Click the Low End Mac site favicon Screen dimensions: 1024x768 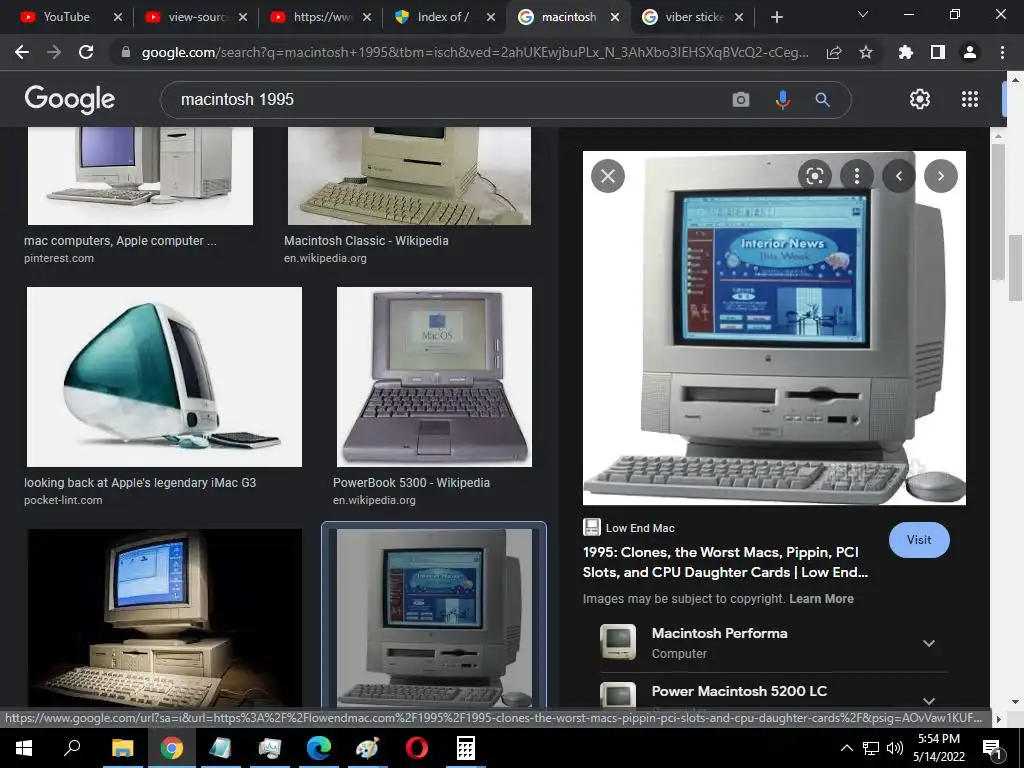tap(592, 527)
